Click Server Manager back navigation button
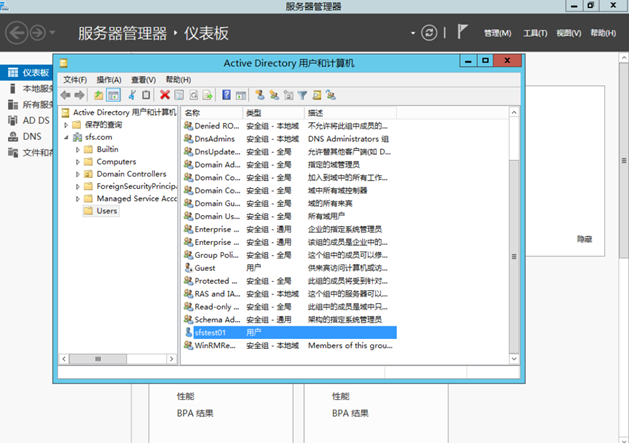Screen dimensions: 629x443 (16, 33)
